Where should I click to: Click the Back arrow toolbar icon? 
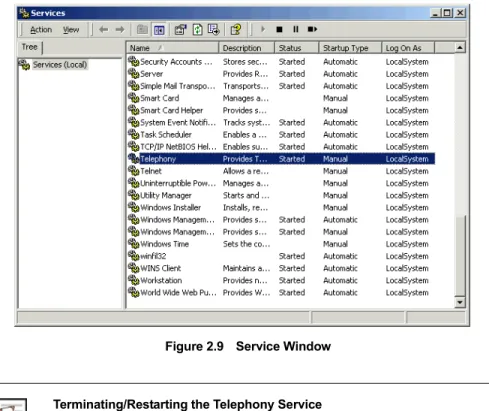pos(104,30)
